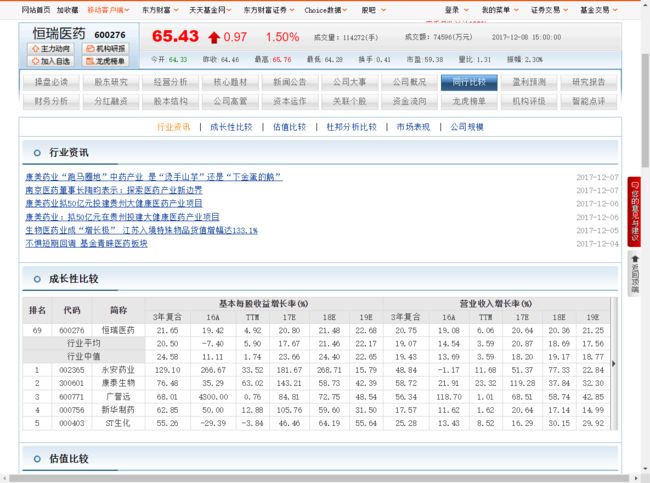
Task: Click table cell ST生化
Action: [x=118, y=423]
